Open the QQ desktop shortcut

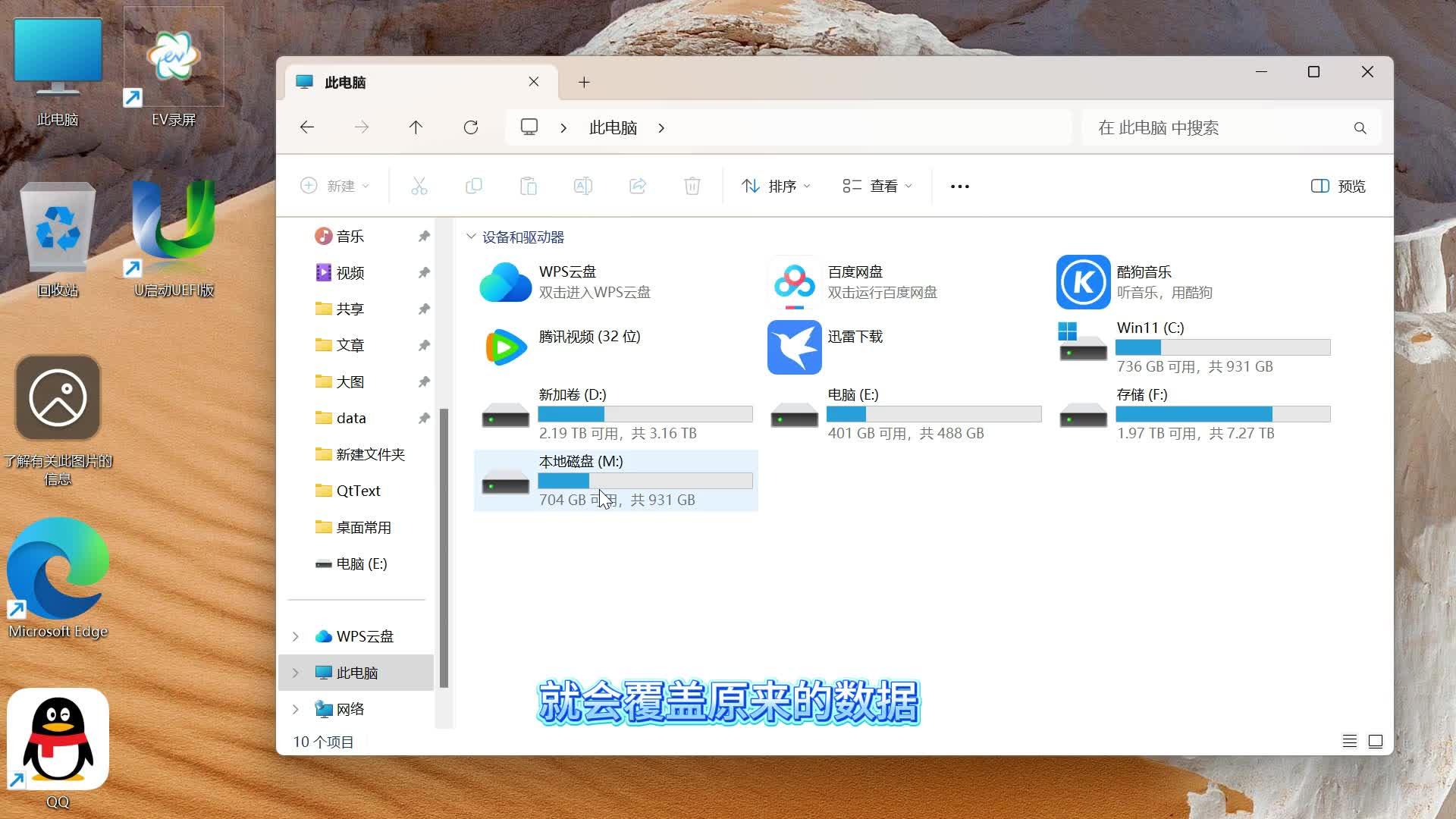(58, 749)
